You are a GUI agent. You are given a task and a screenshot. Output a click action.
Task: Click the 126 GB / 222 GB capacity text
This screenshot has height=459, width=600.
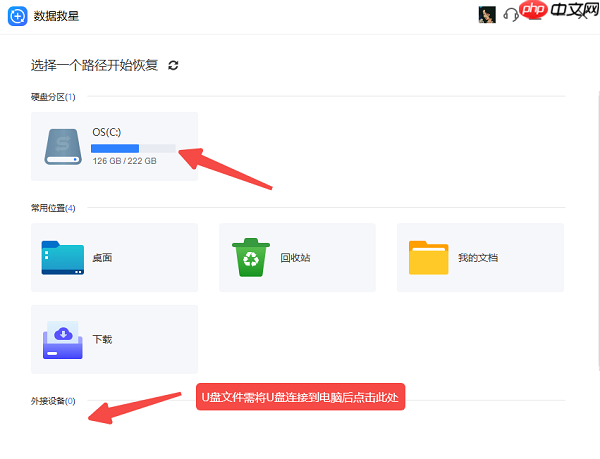tap(124, 161)
